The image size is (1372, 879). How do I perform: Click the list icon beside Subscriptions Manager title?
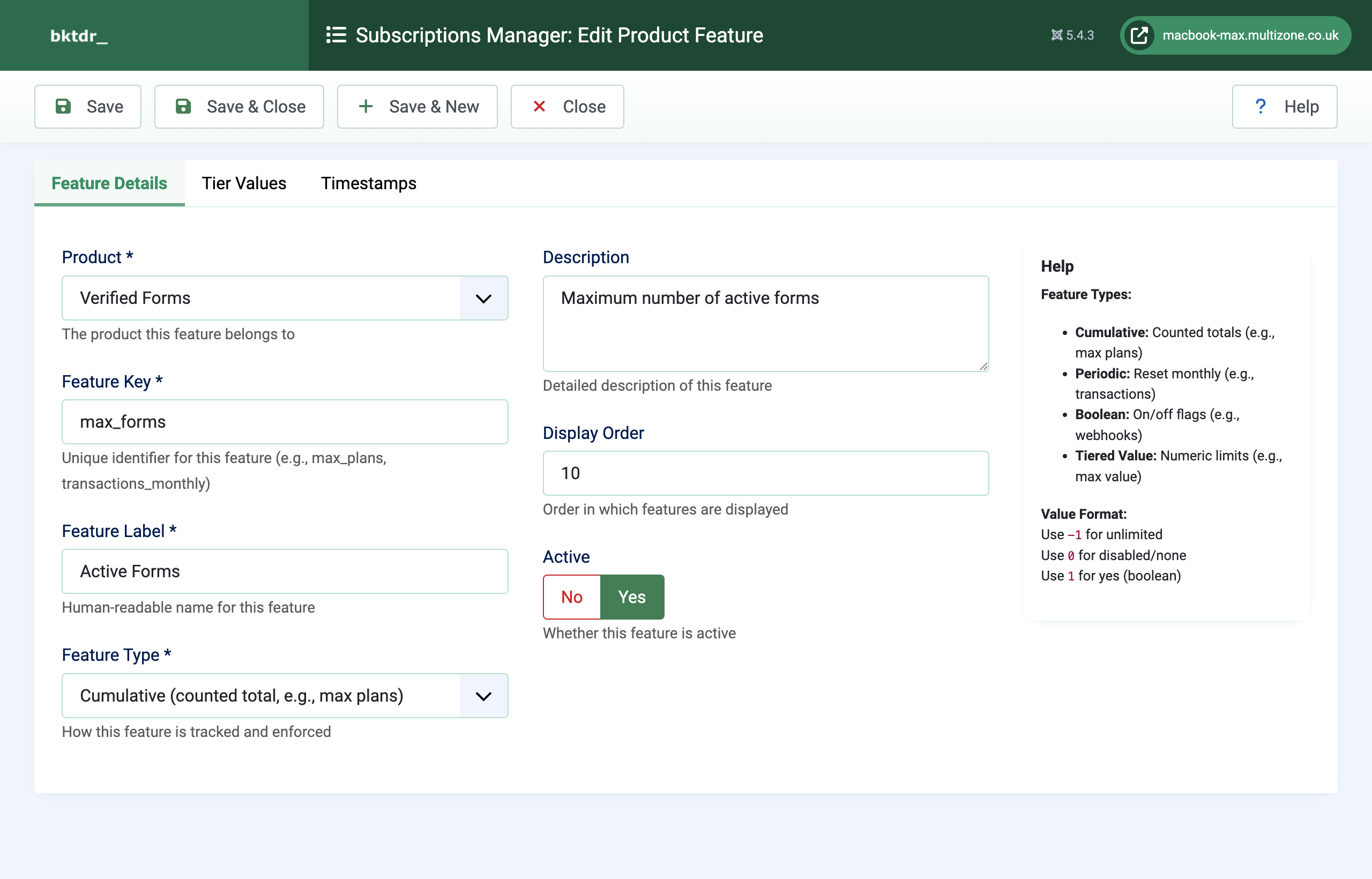click(x=335, y=35)
